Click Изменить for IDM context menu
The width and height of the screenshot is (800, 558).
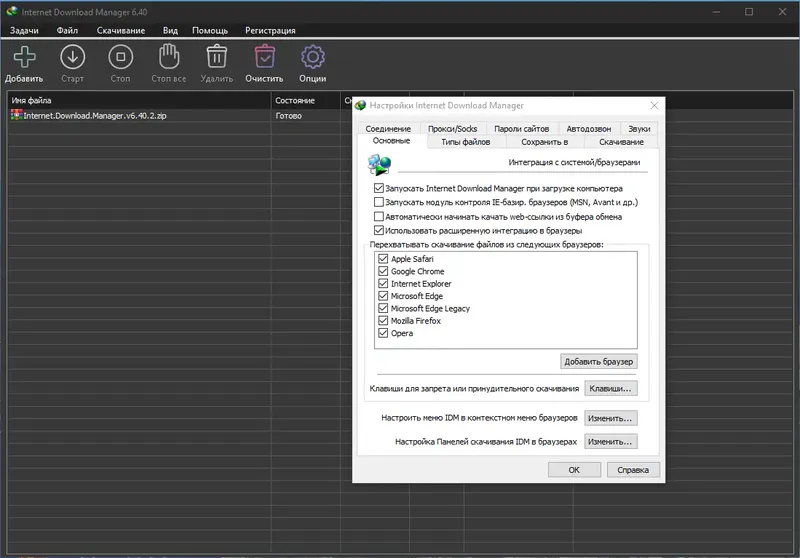[611, 418]
